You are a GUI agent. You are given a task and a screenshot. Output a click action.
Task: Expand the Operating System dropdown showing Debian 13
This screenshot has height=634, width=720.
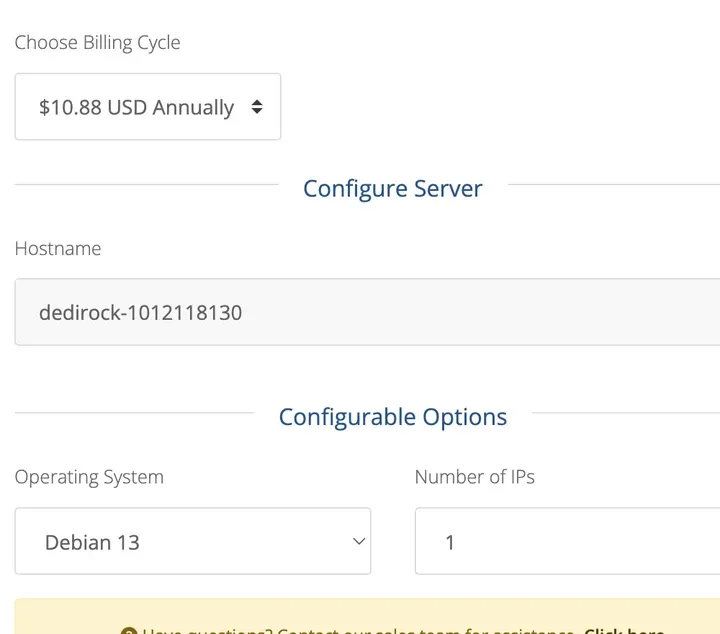coord(193,541)
